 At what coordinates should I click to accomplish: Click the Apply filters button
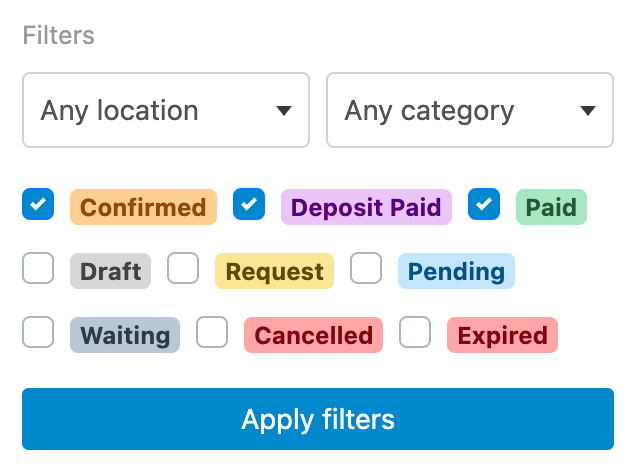(318, 419)
